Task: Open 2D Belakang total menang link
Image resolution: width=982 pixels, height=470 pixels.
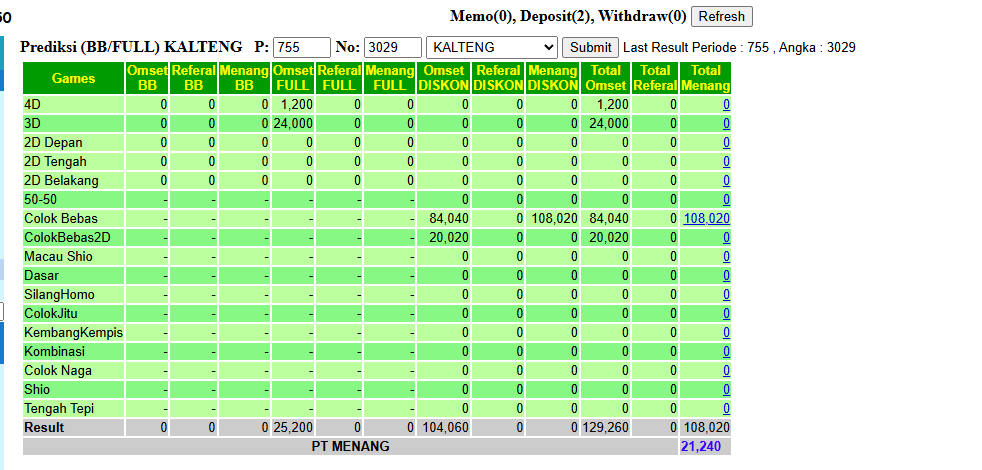Action: [726, 180]
